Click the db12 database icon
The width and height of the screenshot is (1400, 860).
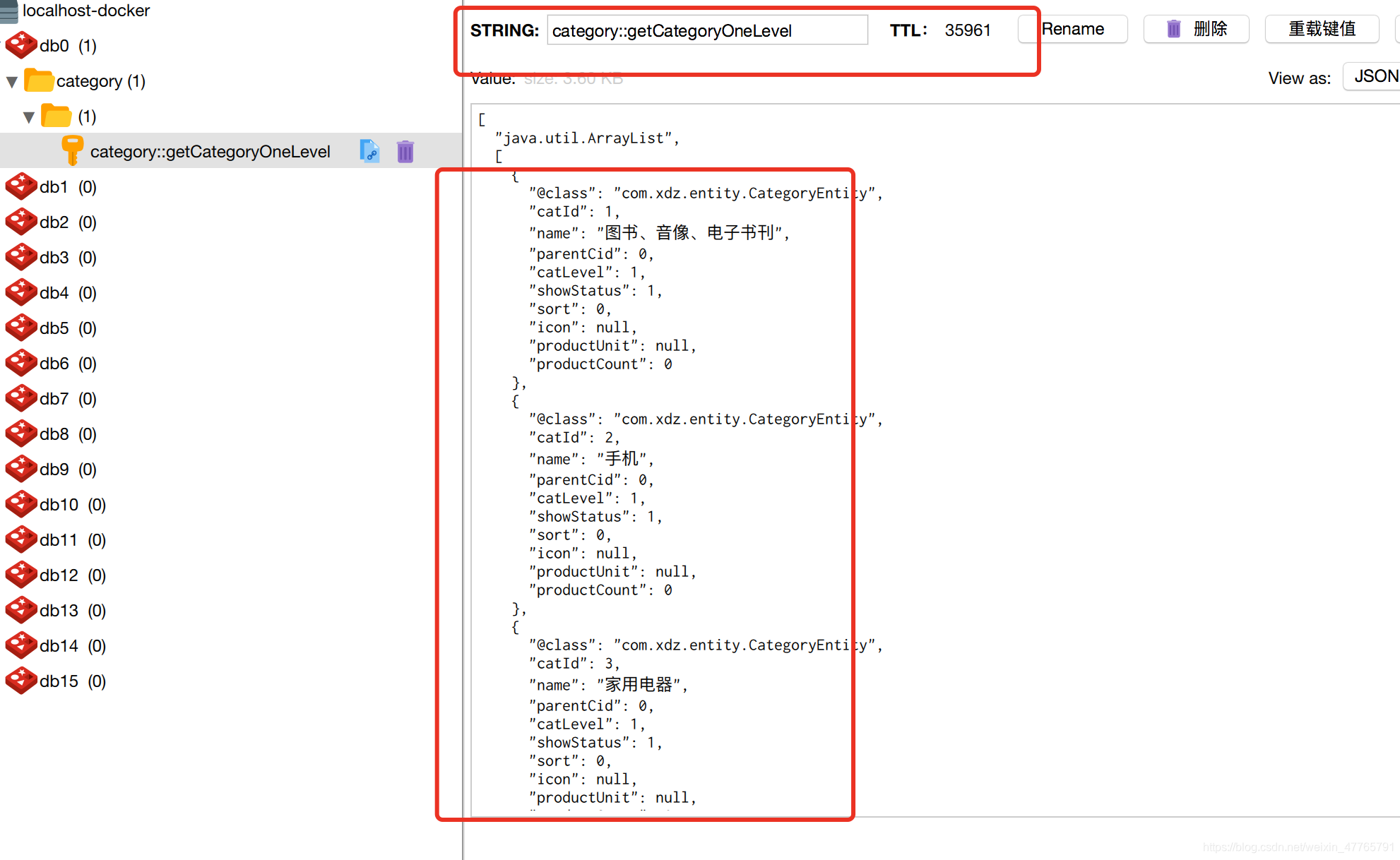21,575
